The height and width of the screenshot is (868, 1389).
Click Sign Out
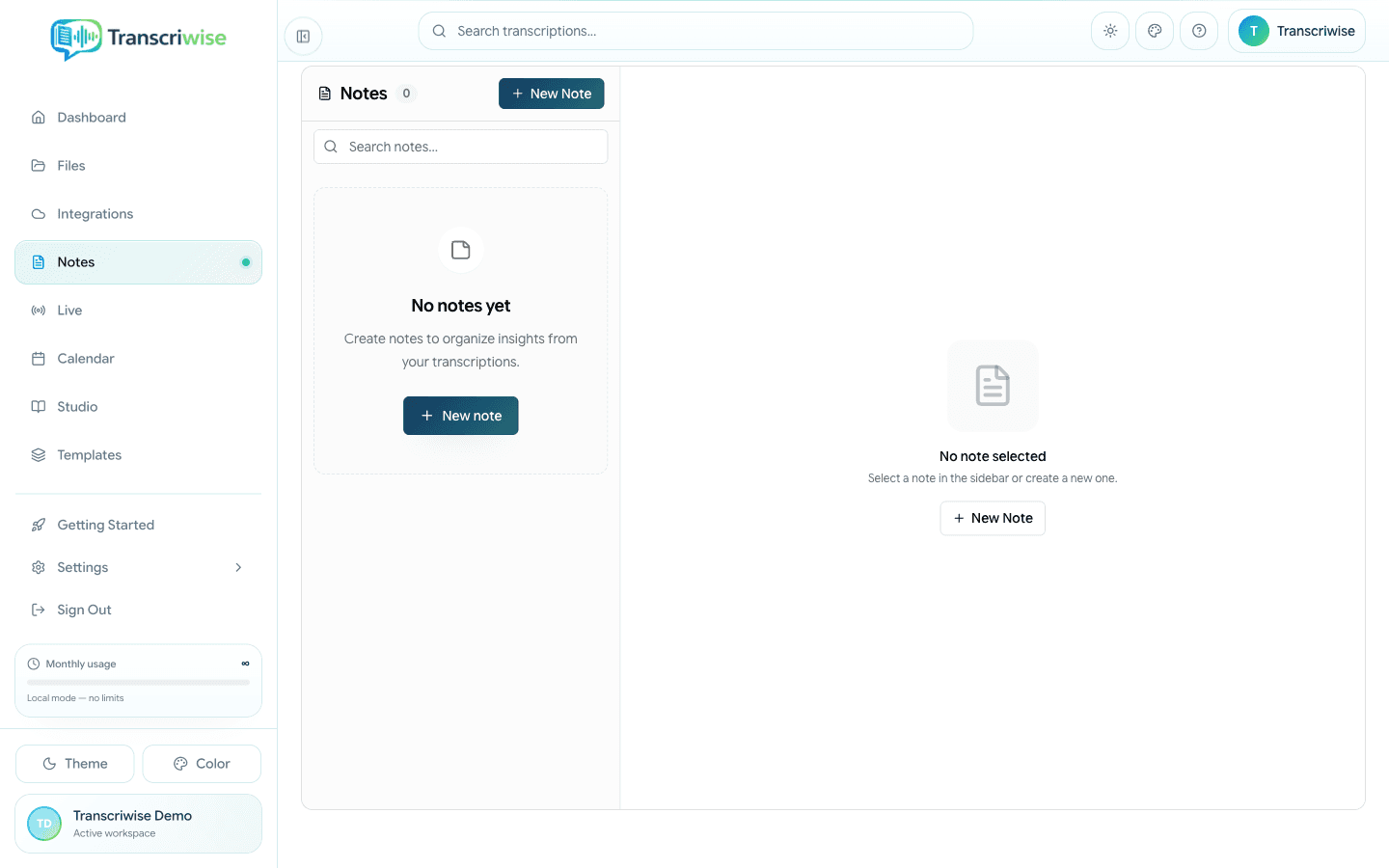pyautogui.click(x=138, y=610)
